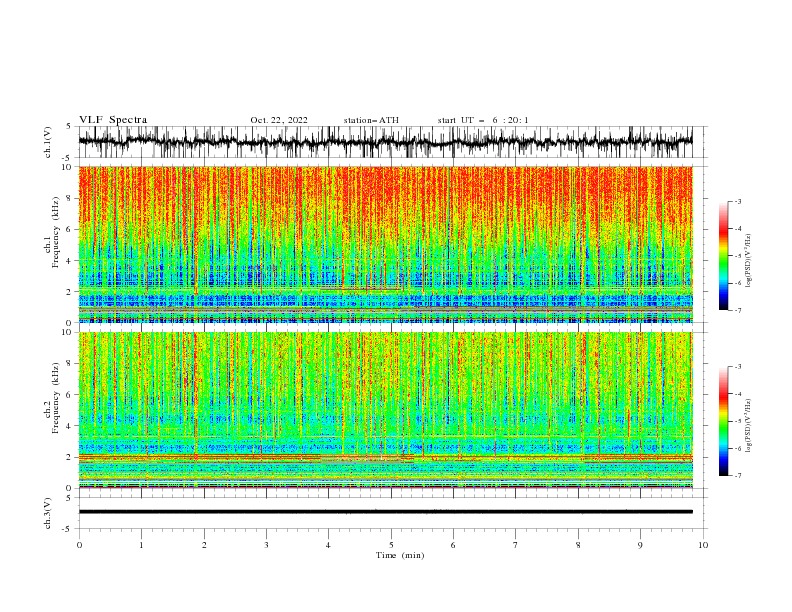Select the "start UT = 6 :20: 1" text
792x612 pixels.
tap(483, 120)
